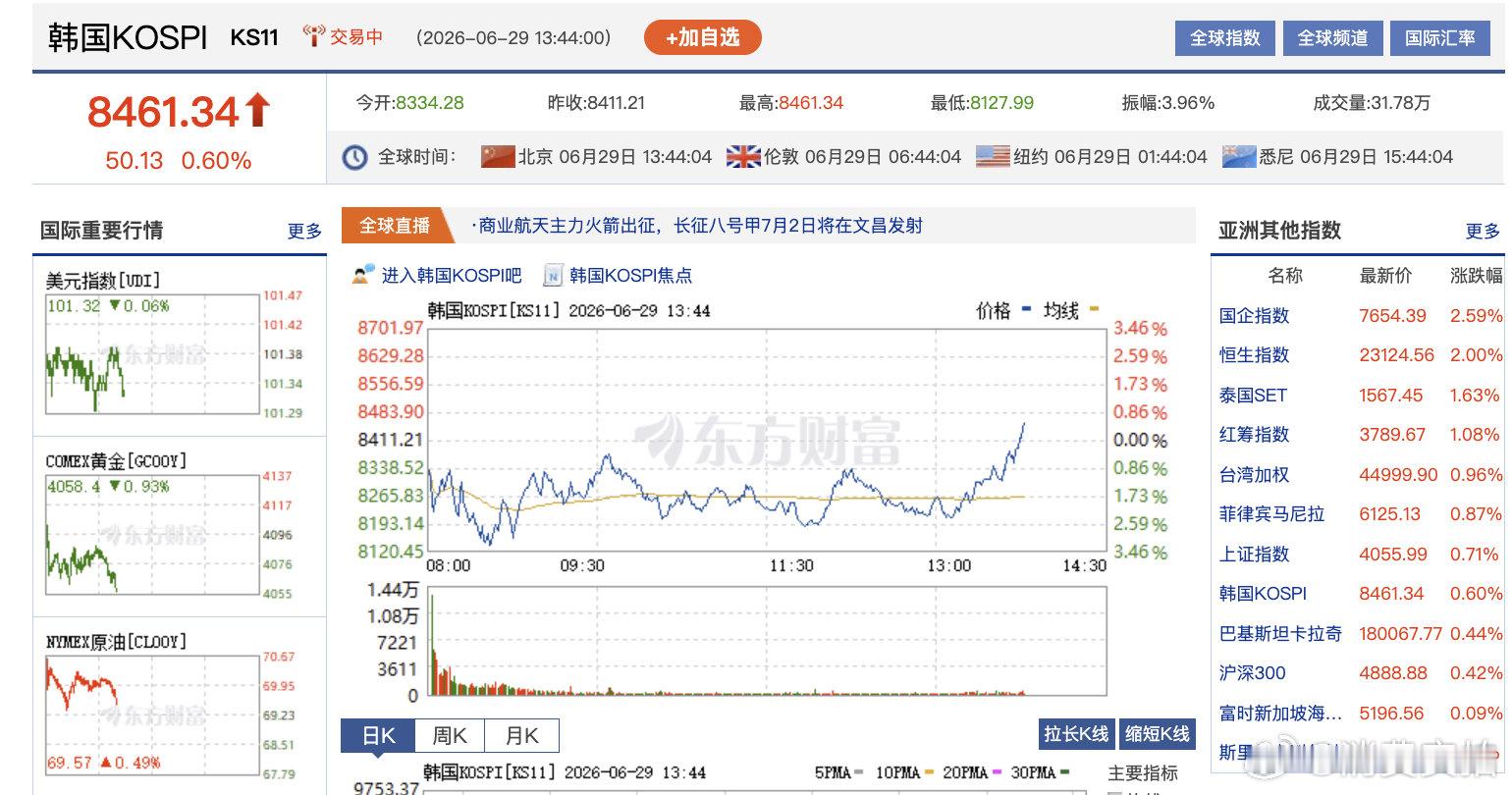The width and height of the screenshot is (1512, 795).
Task: Click the 成交量:31.78万 value
Action: click(1372, 103)
